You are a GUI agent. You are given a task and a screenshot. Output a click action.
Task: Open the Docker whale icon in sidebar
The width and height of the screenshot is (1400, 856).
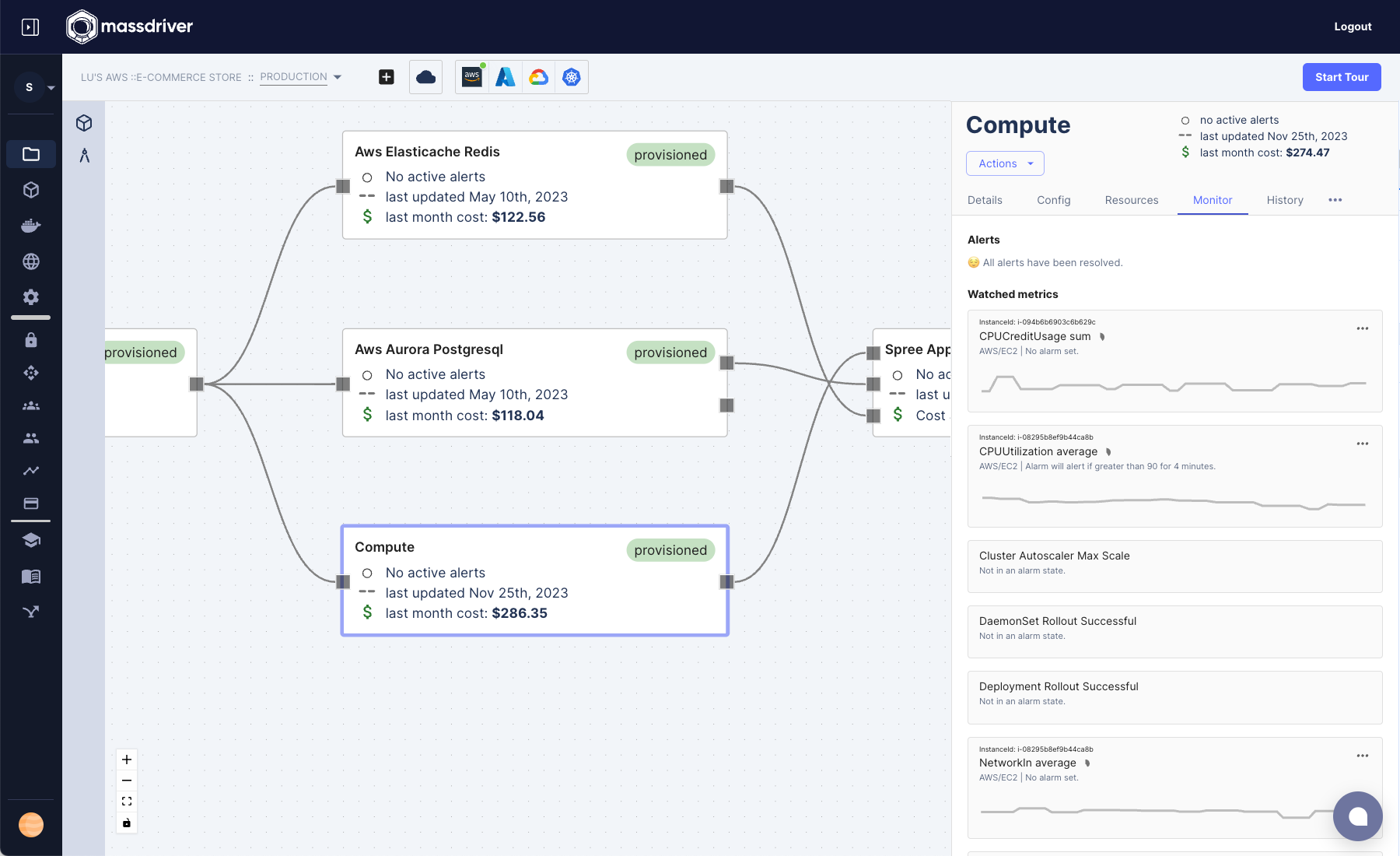[x=31, y=226]
